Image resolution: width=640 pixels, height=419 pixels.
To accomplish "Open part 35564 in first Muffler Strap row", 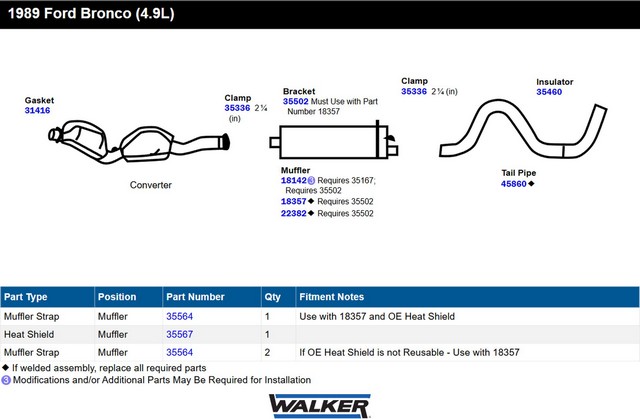I will [180, 316].
